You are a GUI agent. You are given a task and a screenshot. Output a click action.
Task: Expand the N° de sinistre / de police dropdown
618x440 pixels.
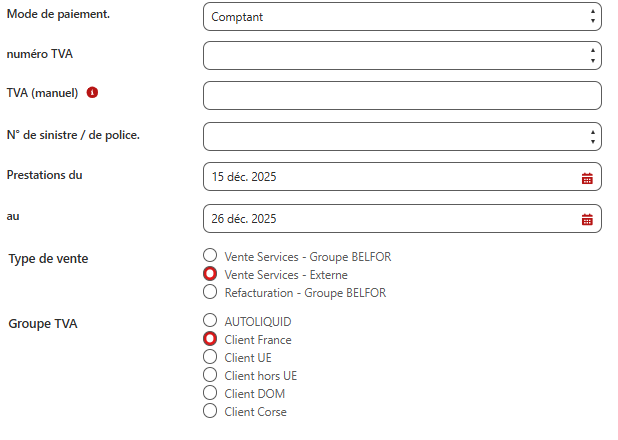[402, 136]
